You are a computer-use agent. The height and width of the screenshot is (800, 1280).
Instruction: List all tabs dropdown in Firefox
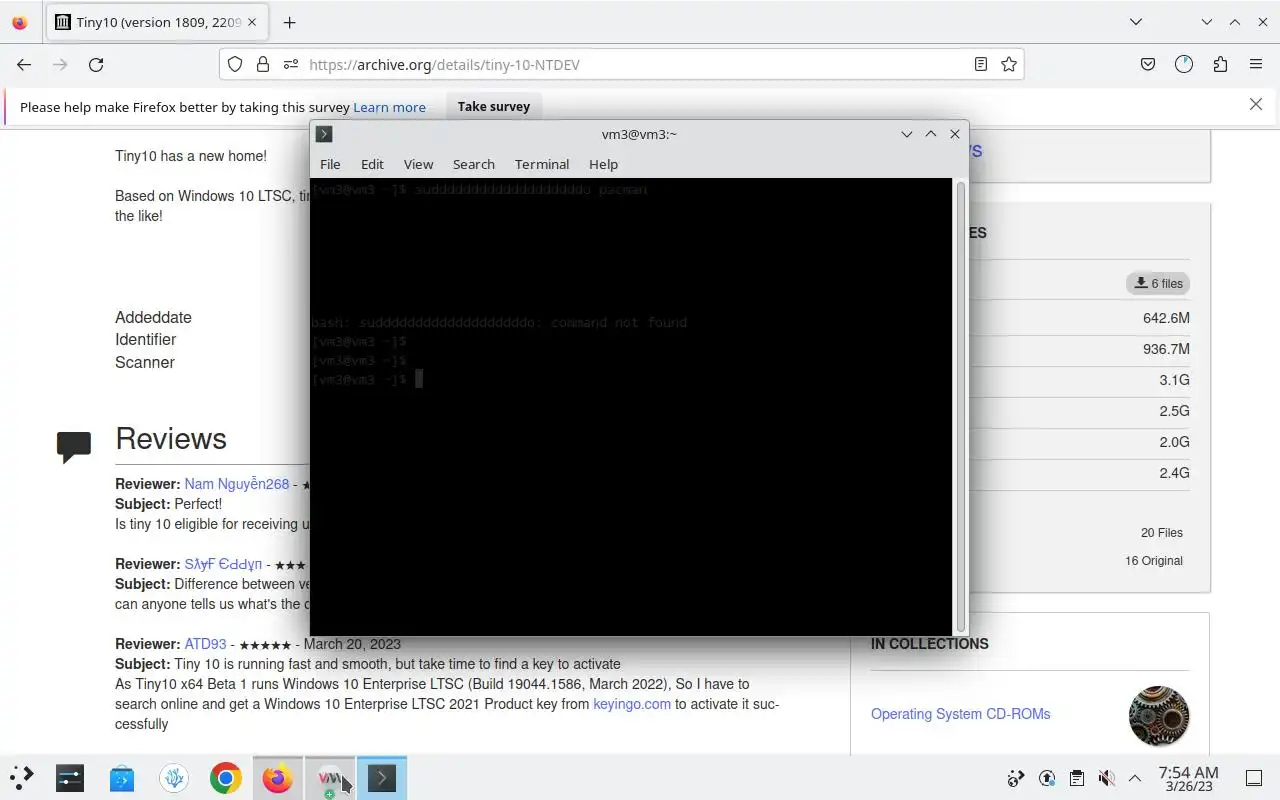click(1136, 22)
